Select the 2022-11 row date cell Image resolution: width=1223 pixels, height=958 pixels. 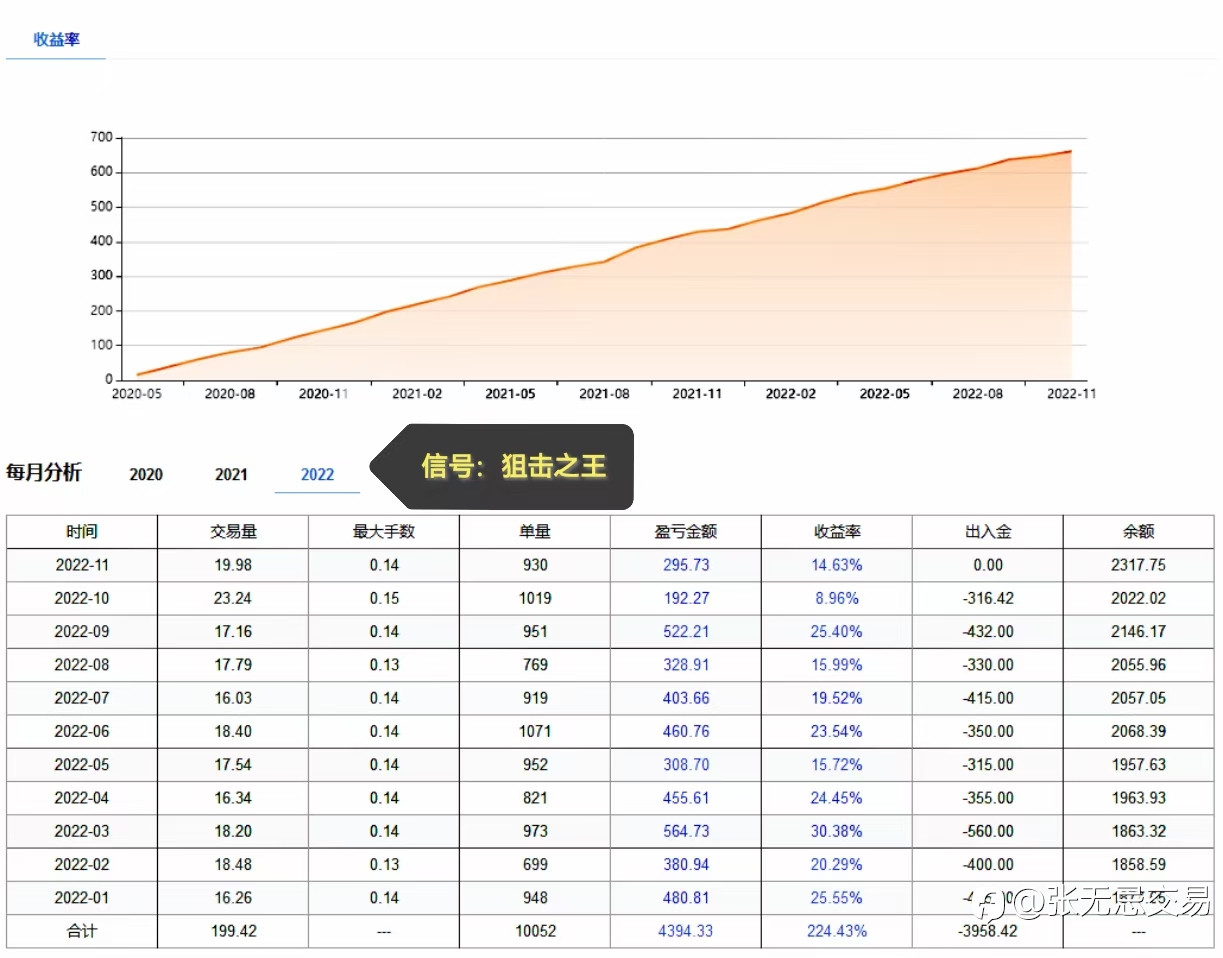click(82, 565)
